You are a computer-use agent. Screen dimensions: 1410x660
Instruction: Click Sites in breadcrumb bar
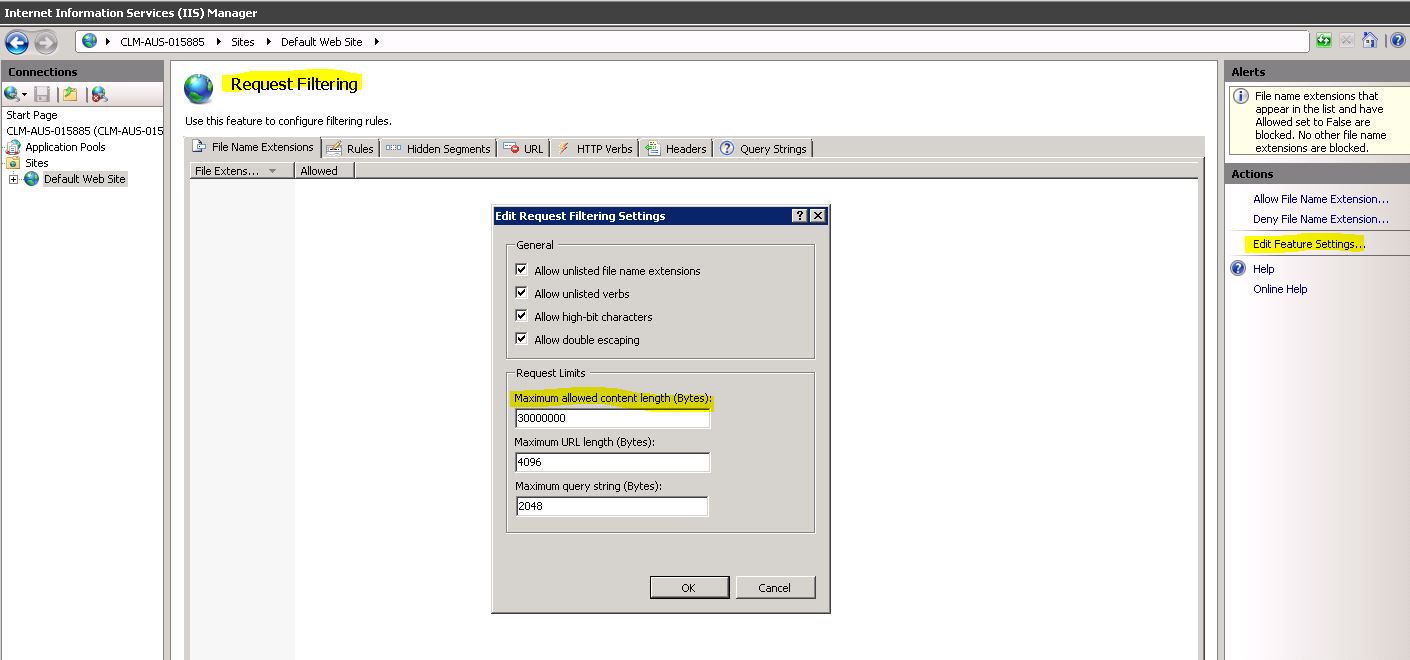tap(243, 42)
